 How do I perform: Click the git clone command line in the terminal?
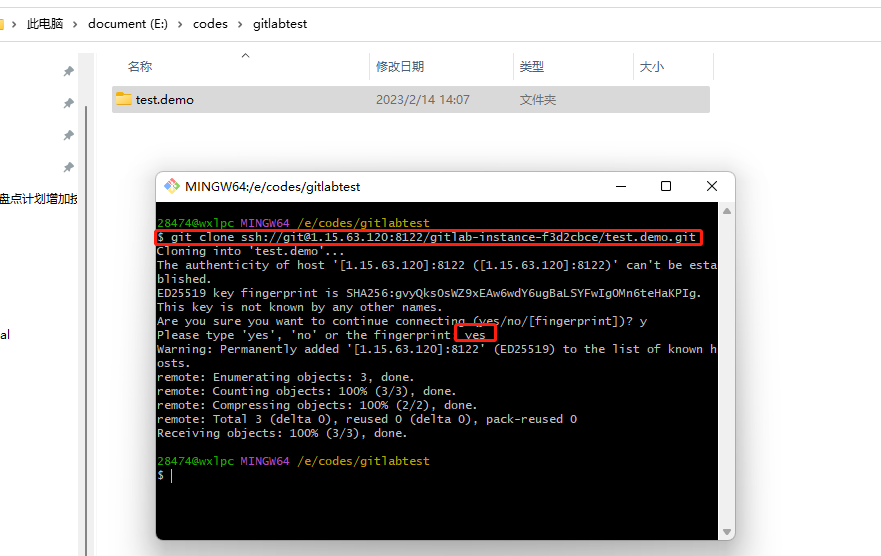click(x=427, y=237)
